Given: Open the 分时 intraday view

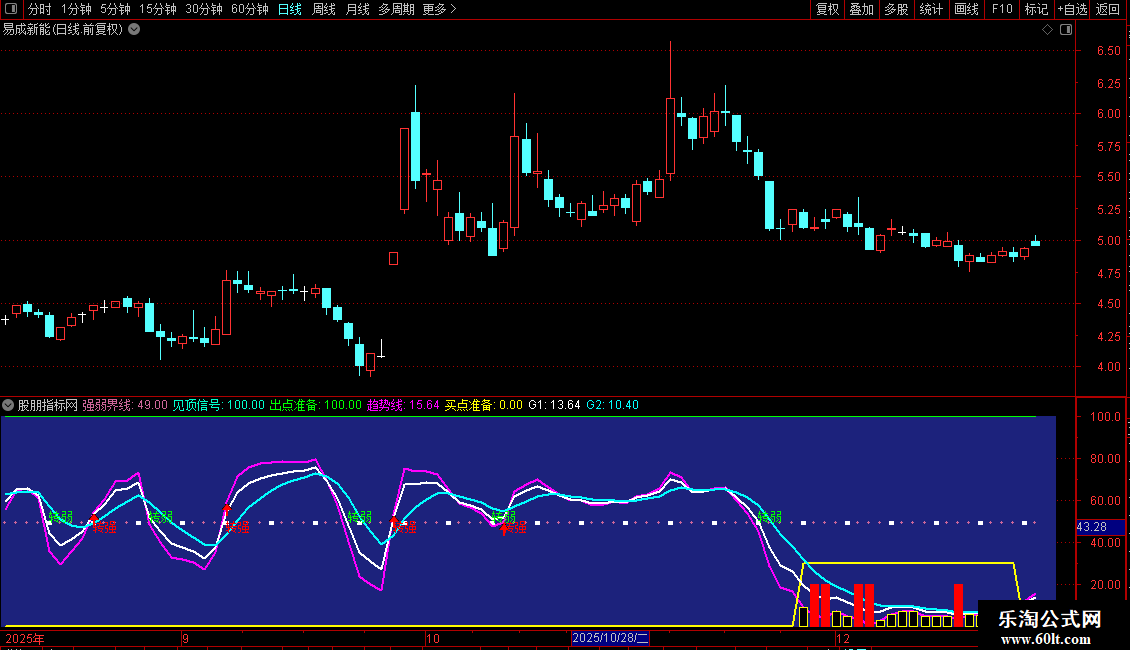Looking at the screenshot, I should [x=40, y=9].
